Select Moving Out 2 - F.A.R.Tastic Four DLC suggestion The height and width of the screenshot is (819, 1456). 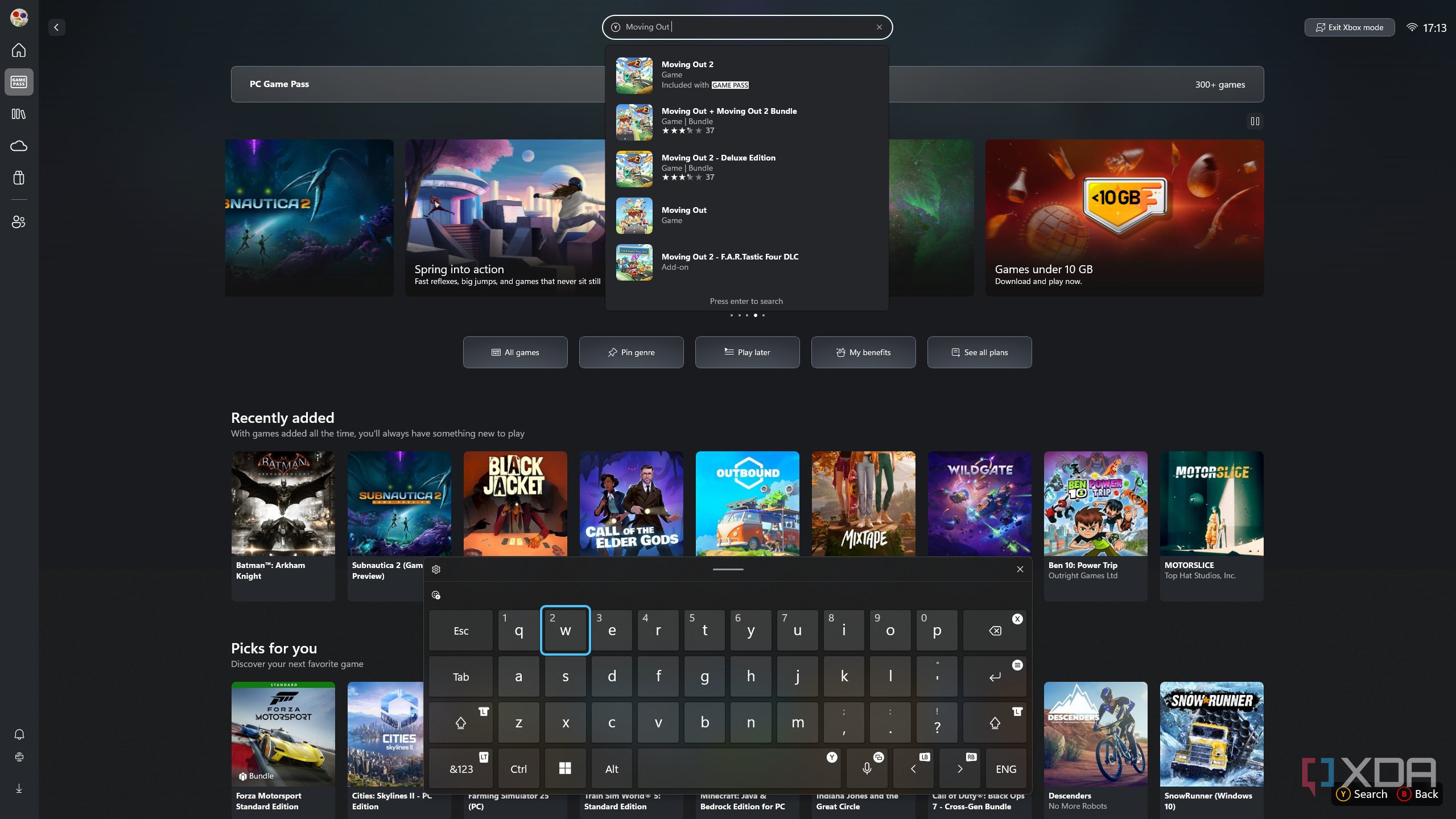point(746,262)
